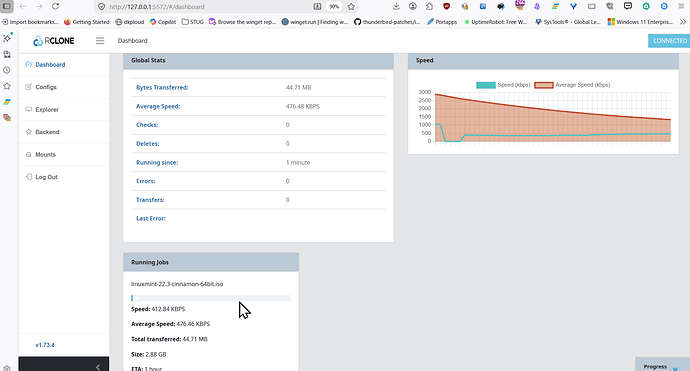Open the UptimeRobot bookmark
690x371 pixels.
point(495,22)
